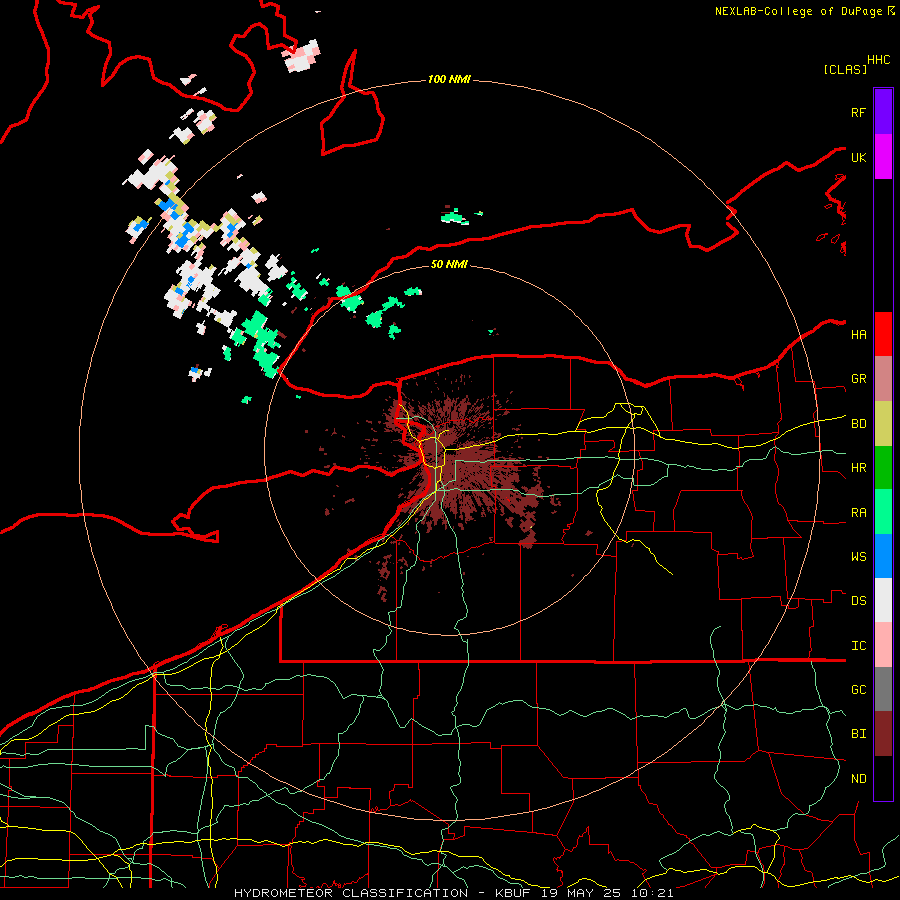Click the DS white legend swatch
Viewport: 900px width, 900px height.
(x=883, y=600)
